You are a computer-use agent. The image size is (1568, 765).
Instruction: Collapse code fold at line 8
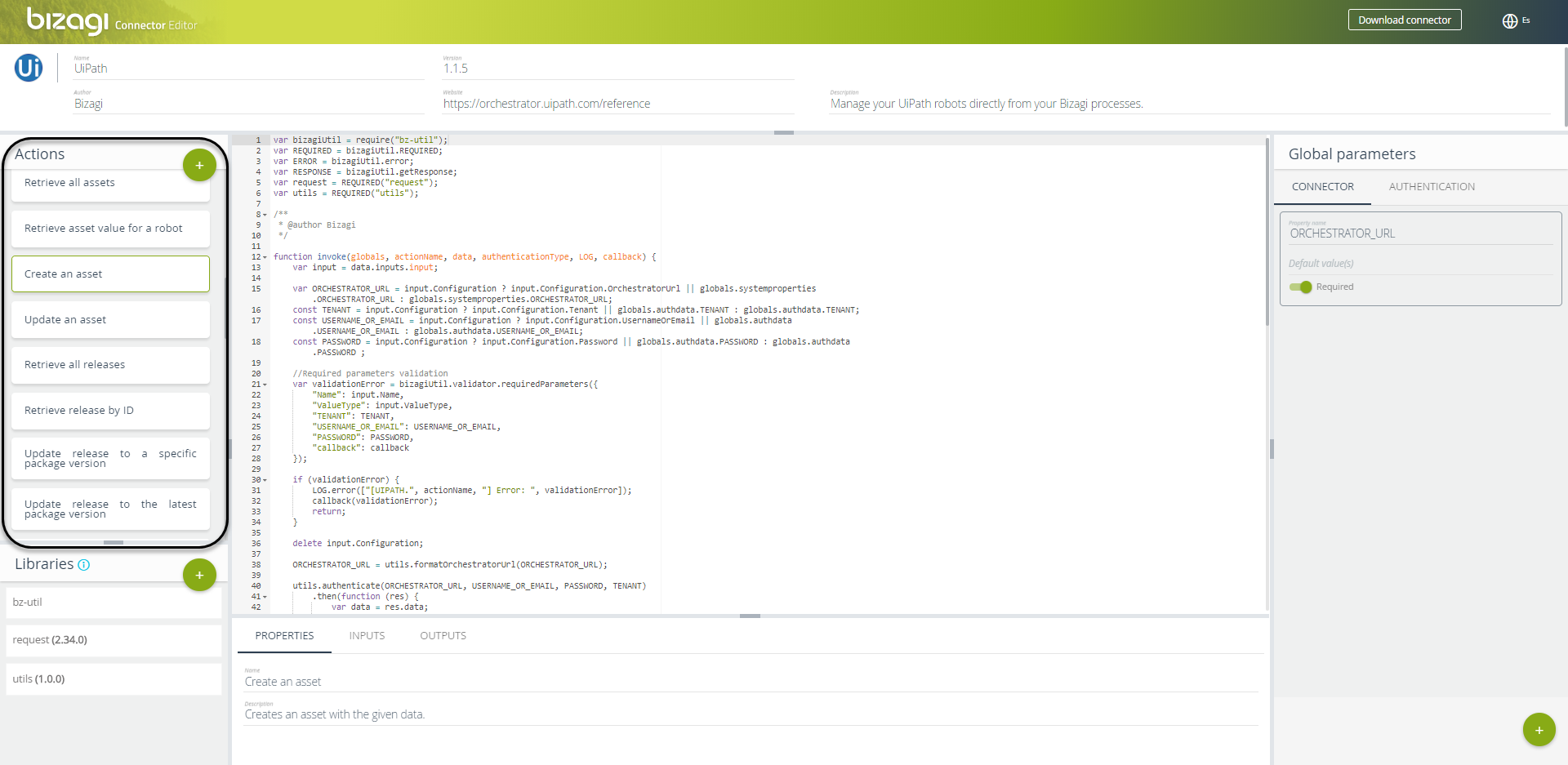(x=265, y=215)
